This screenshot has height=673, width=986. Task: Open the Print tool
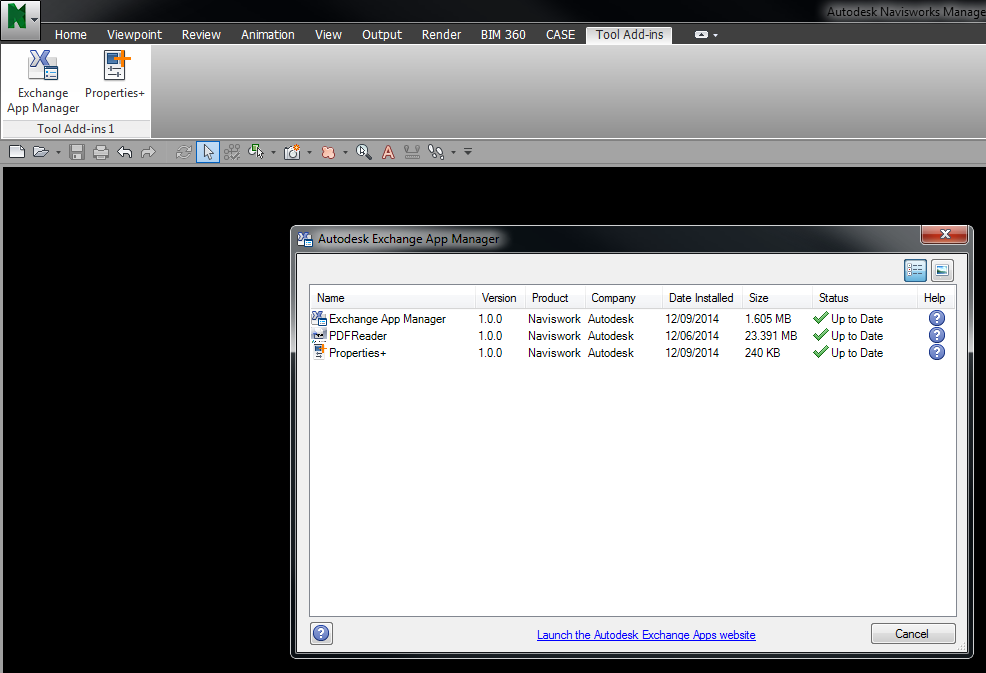coord(100,151)
